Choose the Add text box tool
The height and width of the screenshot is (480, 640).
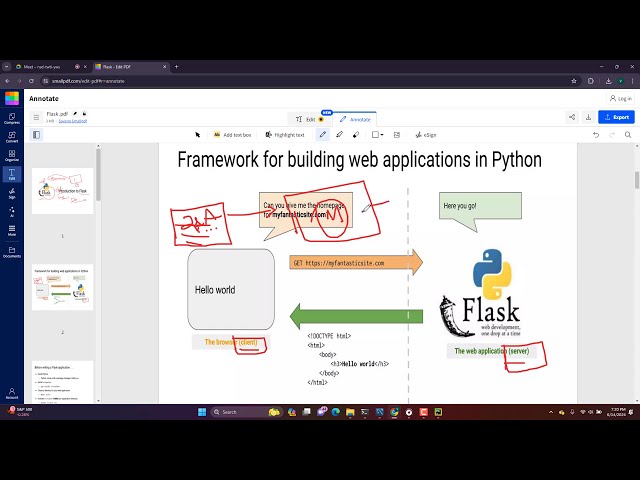pyautogui.click(x=232, y=135)
